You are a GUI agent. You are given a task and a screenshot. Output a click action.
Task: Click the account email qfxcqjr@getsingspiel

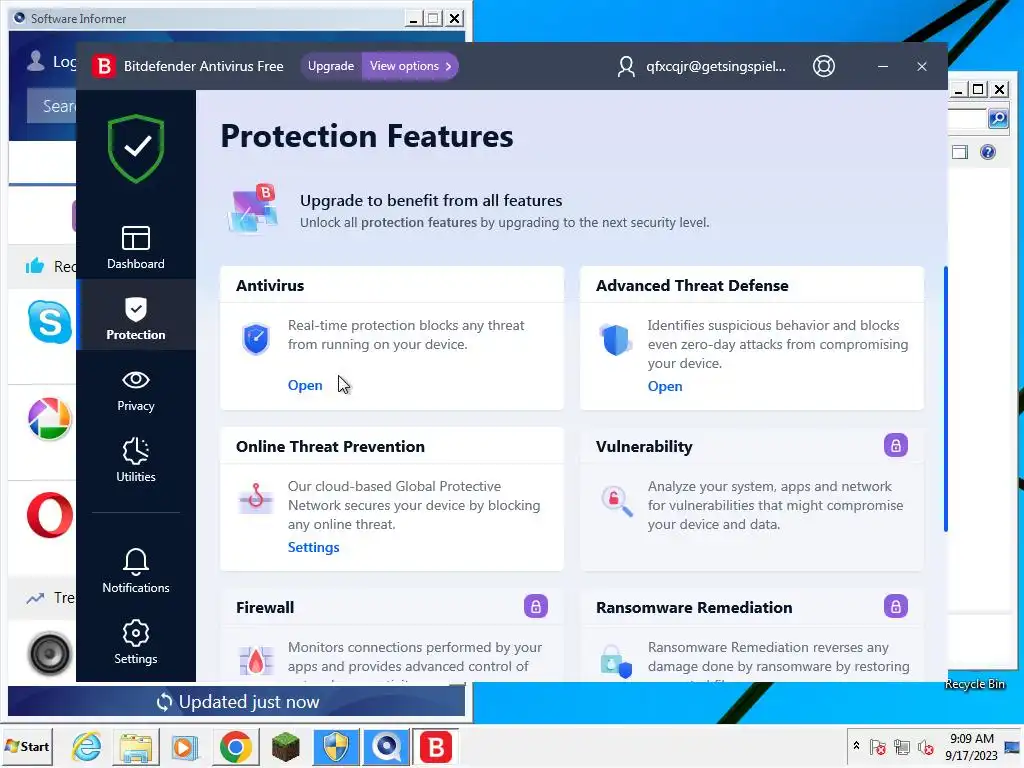[716, 66]
